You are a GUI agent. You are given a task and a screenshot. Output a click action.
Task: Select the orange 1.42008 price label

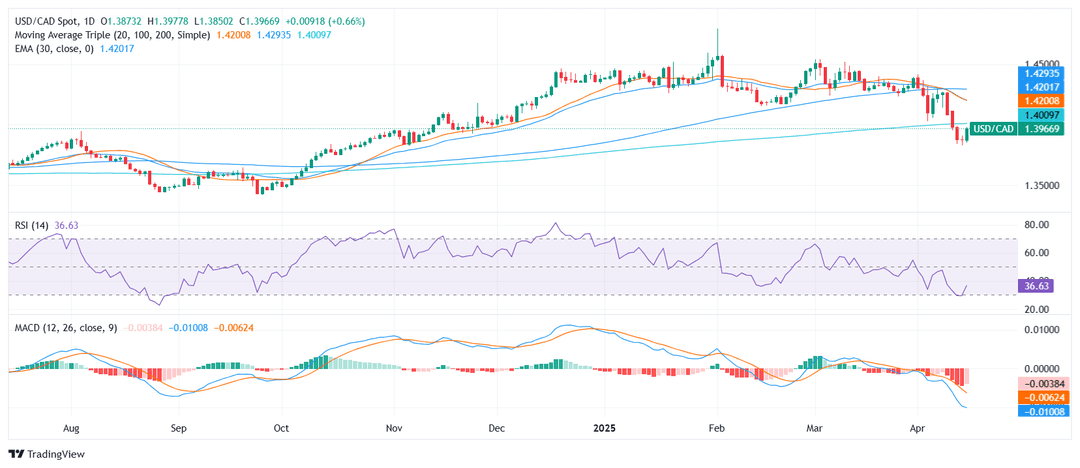pos(1043,101)
